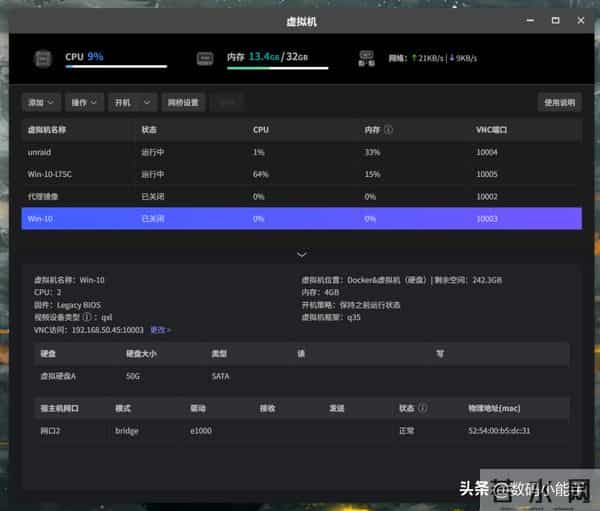This screenshot has height=511, width=600.
Task: Click the VNC address 192.168.50.45:10003
Action: (108, 330)
